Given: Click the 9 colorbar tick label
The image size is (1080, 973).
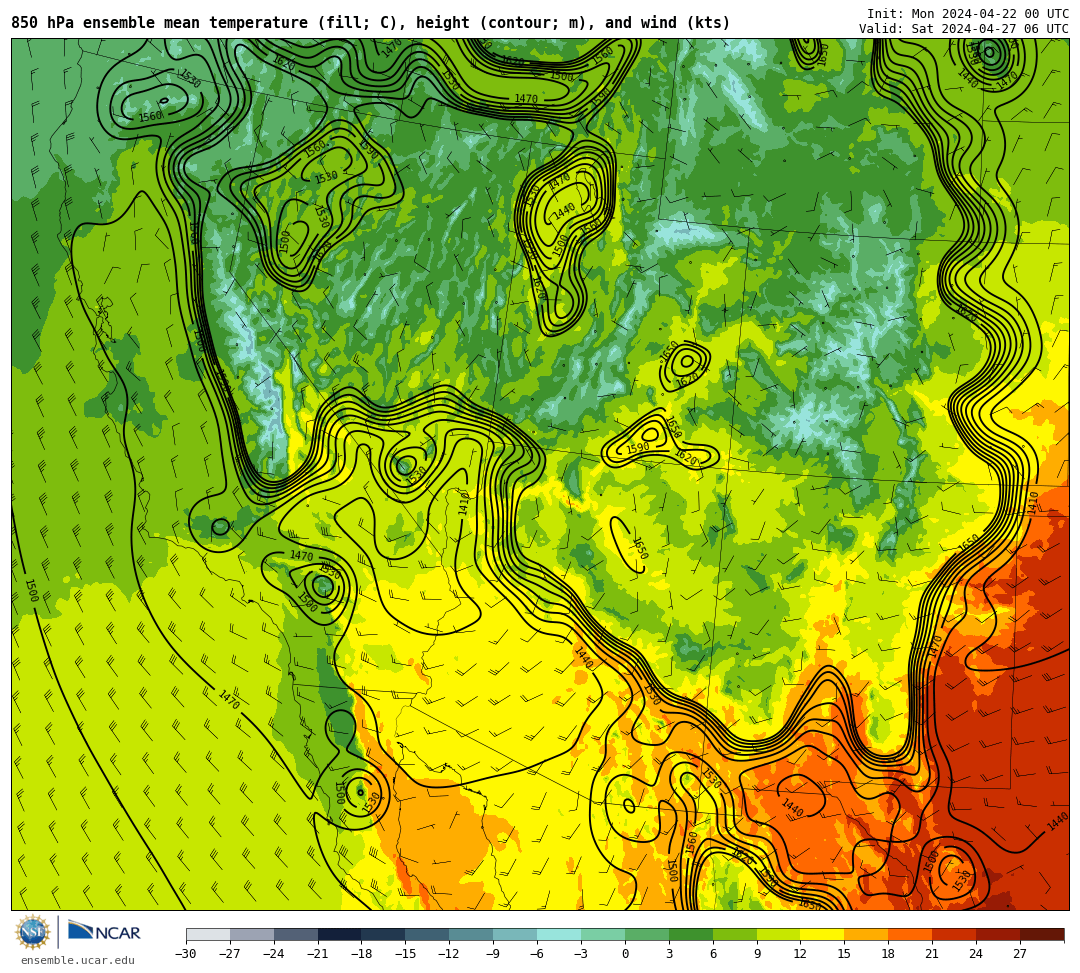Looking at the screenshot, I should (x=757, y=954).
